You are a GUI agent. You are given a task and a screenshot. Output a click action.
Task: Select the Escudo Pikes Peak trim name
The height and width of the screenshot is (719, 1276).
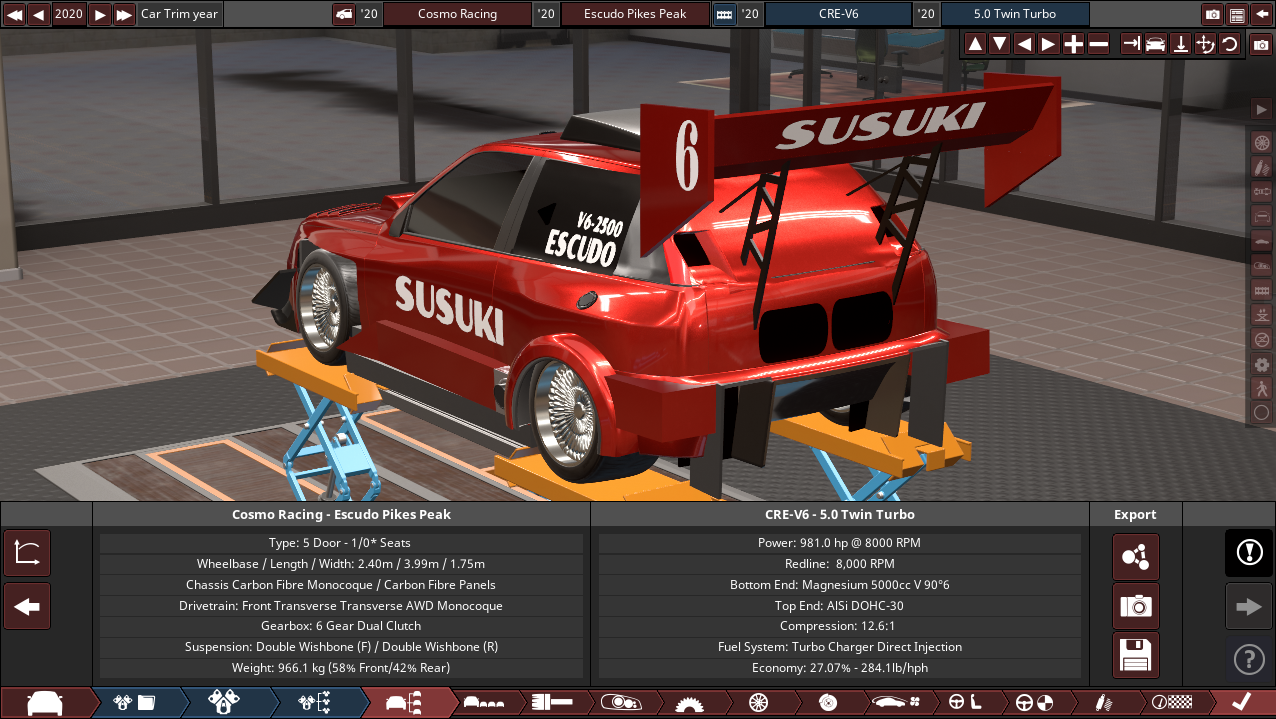pyautogui.click(x=635, y=14)
